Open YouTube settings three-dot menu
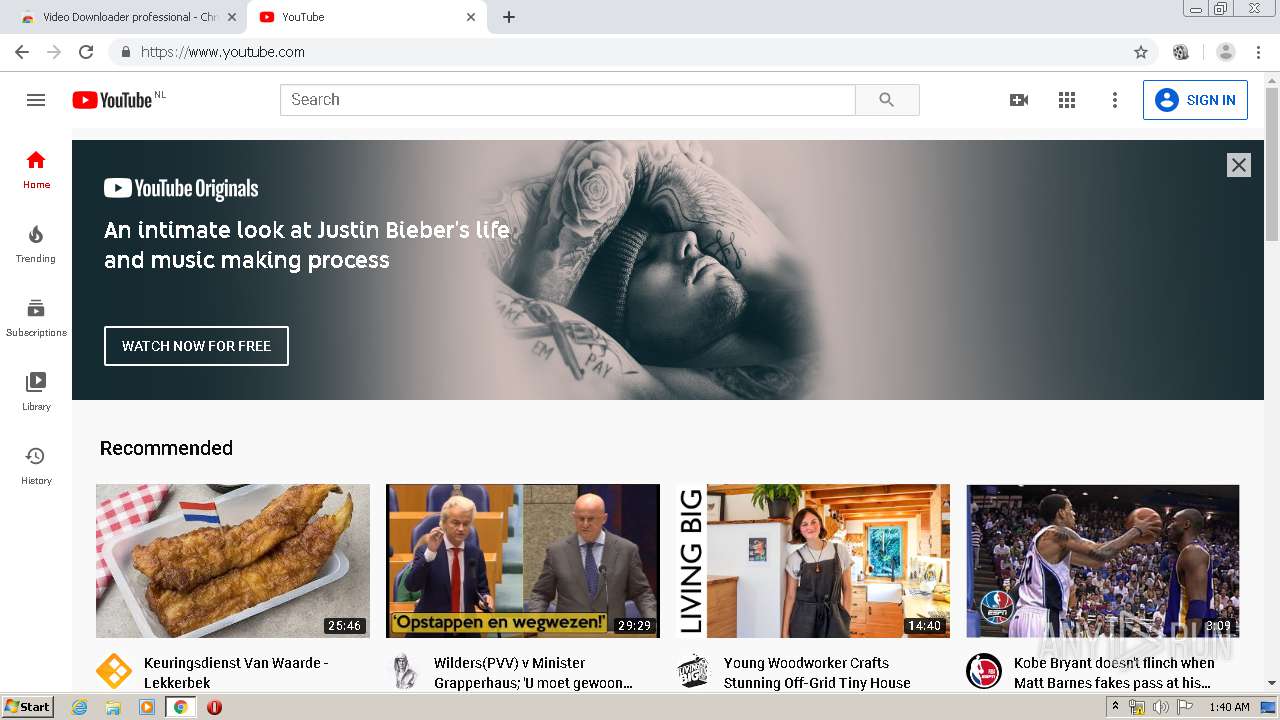This screenshot has height=720, width=1280. coord(1115,100)
